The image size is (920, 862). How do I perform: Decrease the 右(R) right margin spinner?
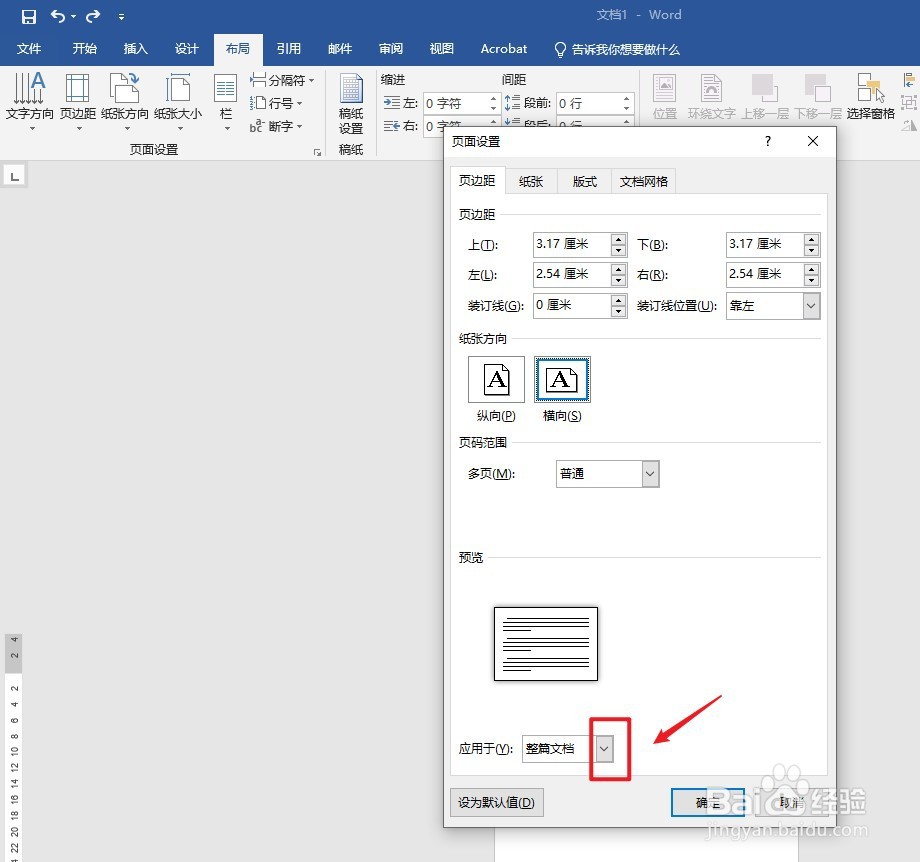[811, 280]
